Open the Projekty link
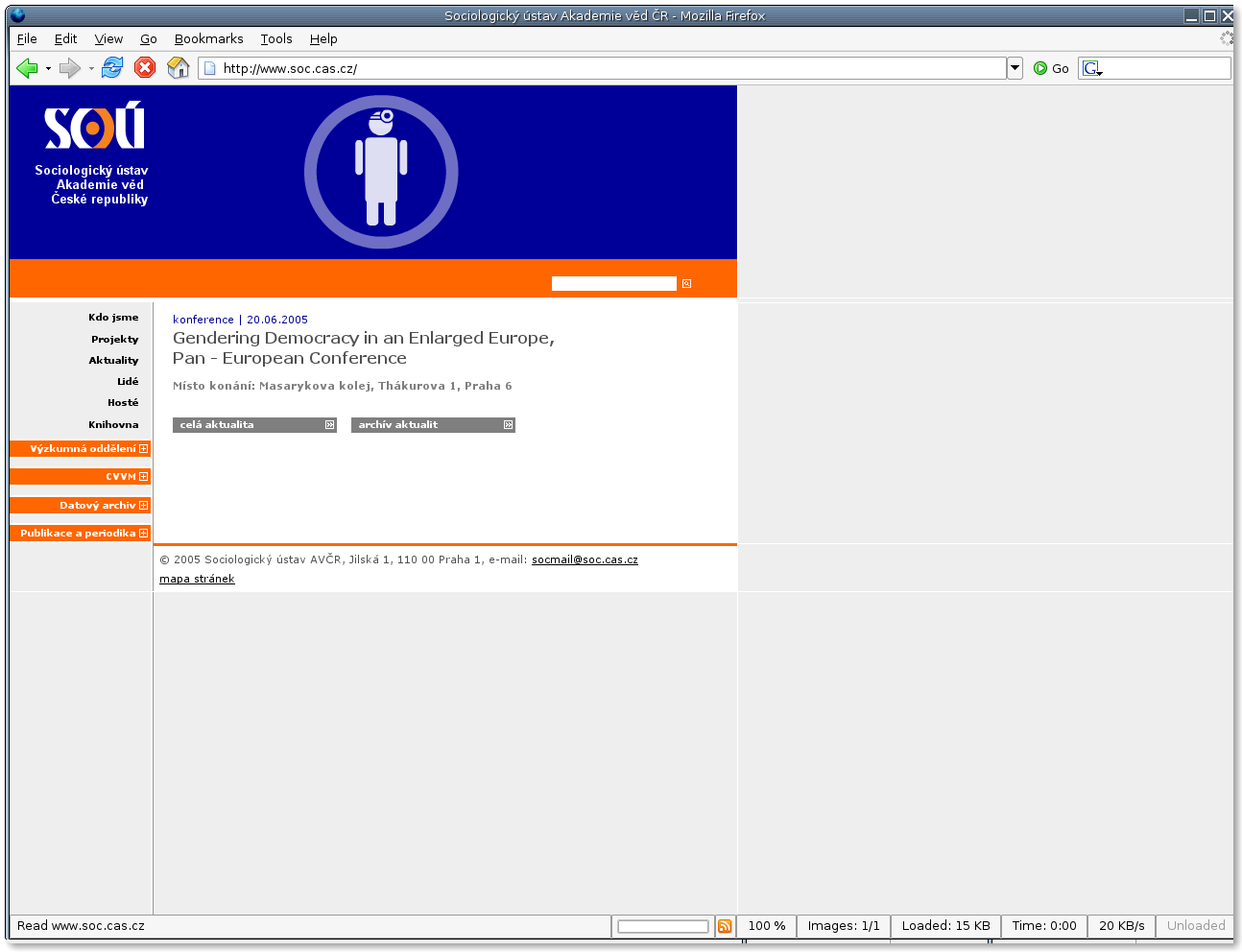The width and height of the screenshot is (1242, 952). pyautogui.click(x=115, y=339)
